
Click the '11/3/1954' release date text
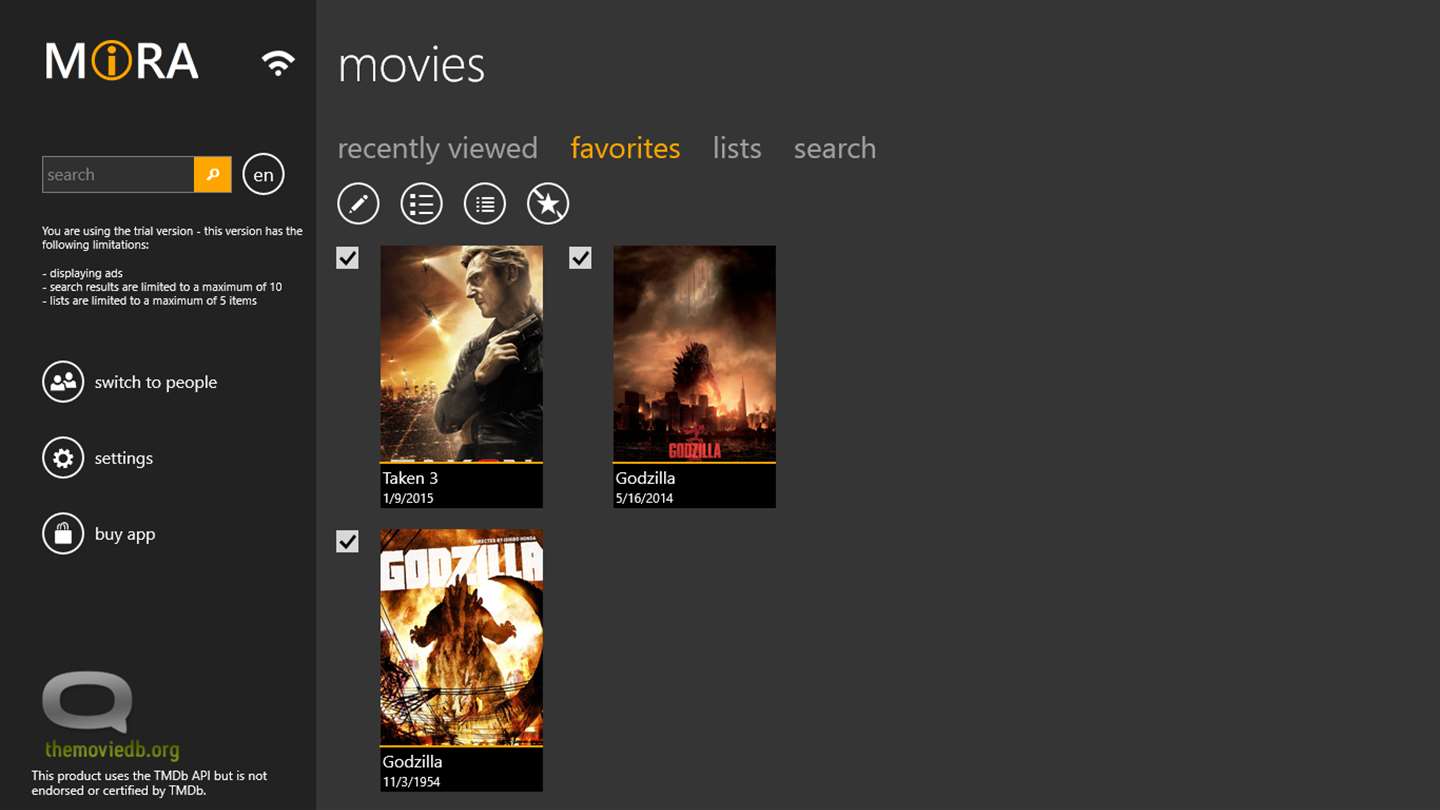coord(412,782)
